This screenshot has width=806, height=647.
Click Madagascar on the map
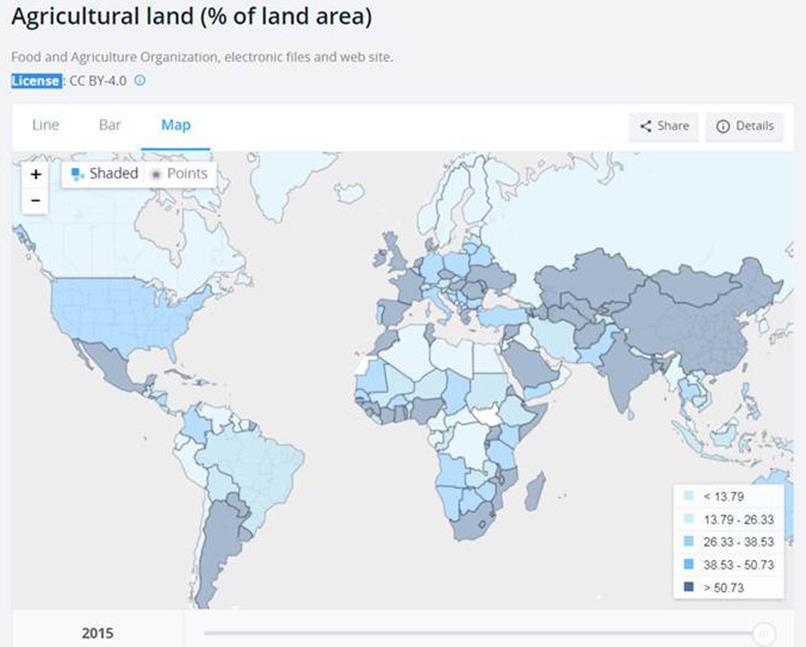(535, 491)
